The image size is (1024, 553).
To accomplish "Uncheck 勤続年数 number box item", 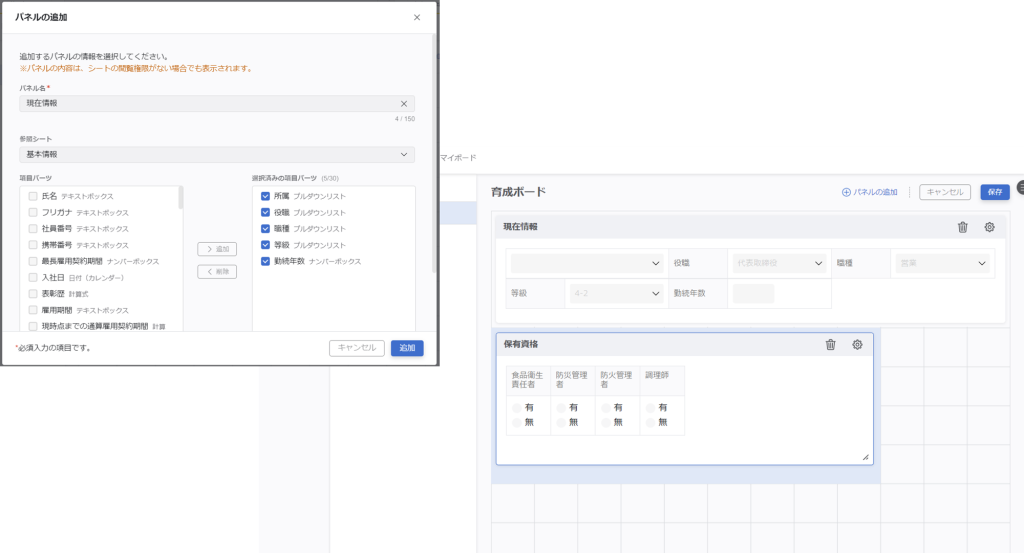I will point(265,261).
